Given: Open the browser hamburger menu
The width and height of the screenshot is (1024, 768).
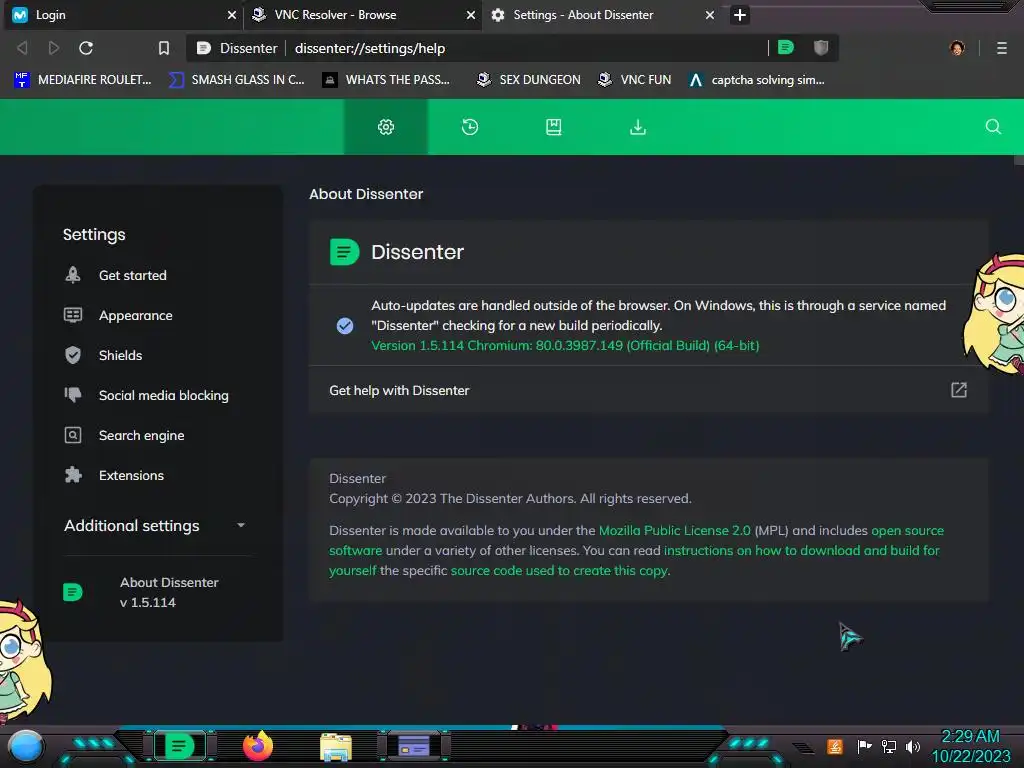Looking at the screenshot, I should click(1002, 48).
